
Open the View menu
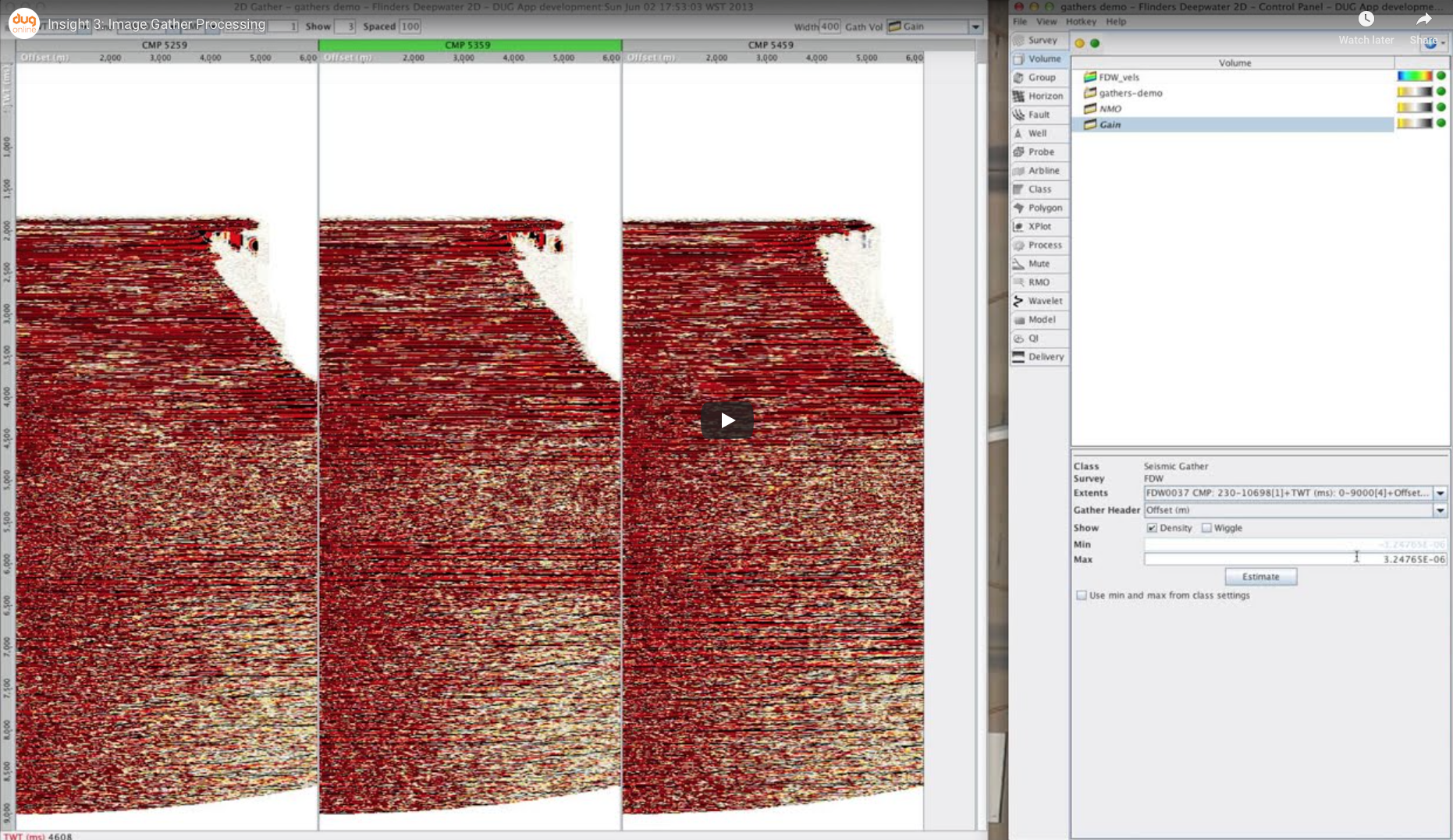click(x=1046, y=22)
